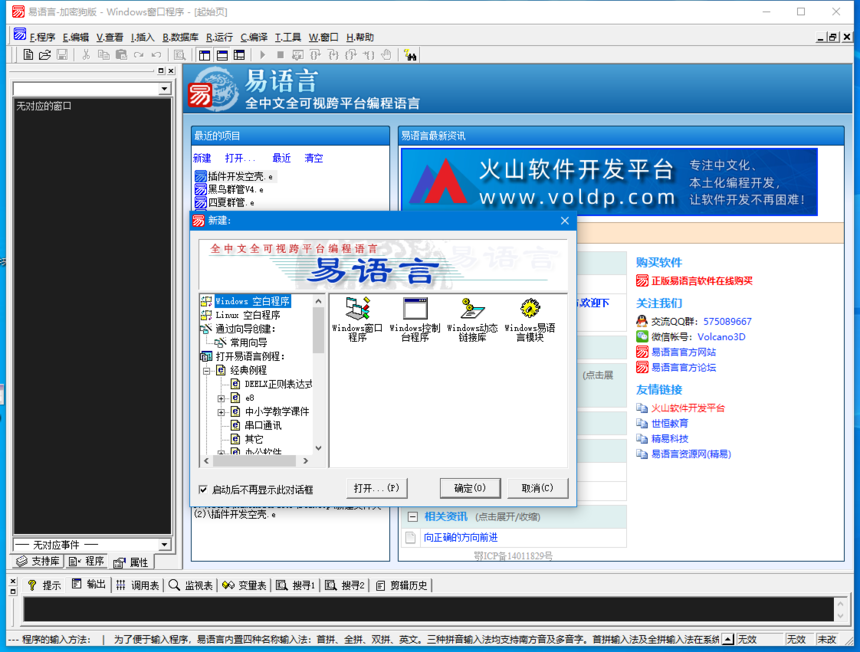Open the 向正确的方向前进 news link
Screen dimensions: 860x652
[461, 537]
